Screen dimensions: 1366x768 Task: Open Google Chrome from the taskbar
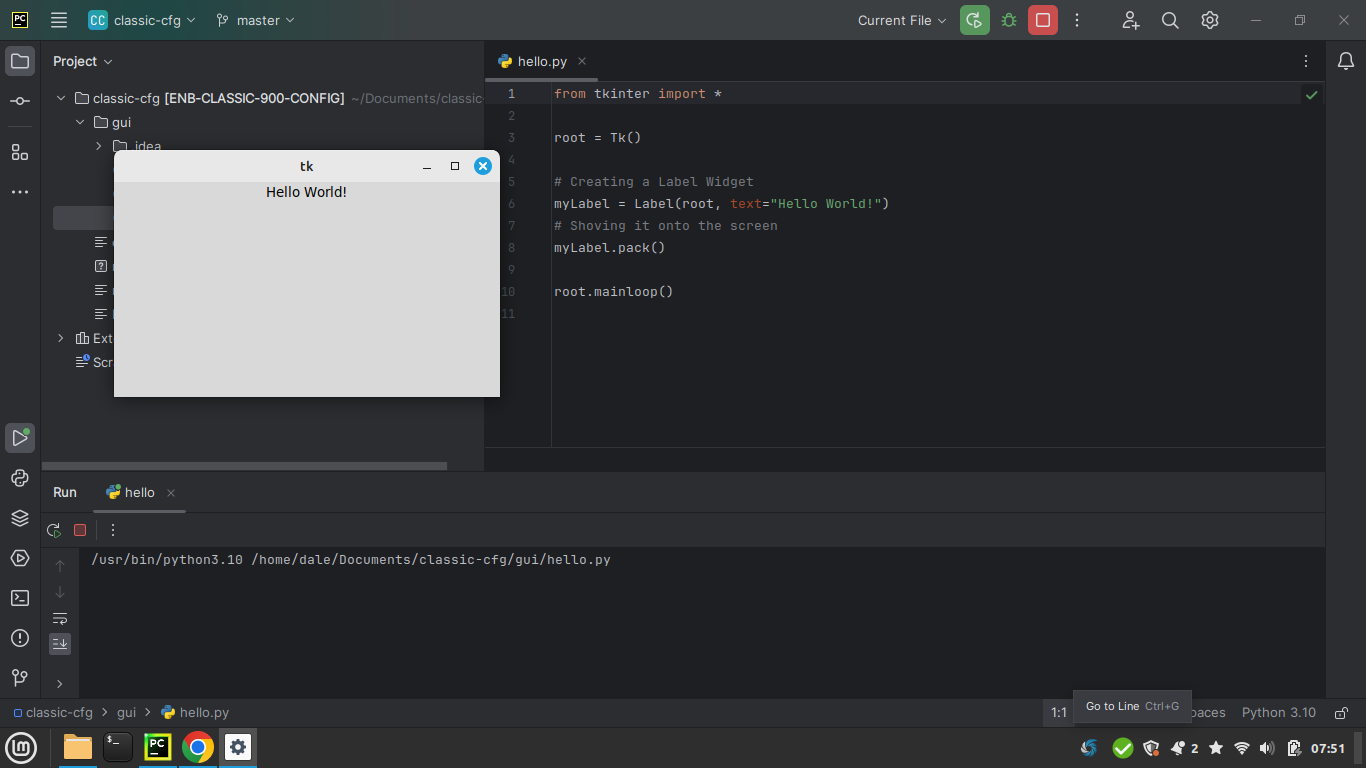coord(197,747)
